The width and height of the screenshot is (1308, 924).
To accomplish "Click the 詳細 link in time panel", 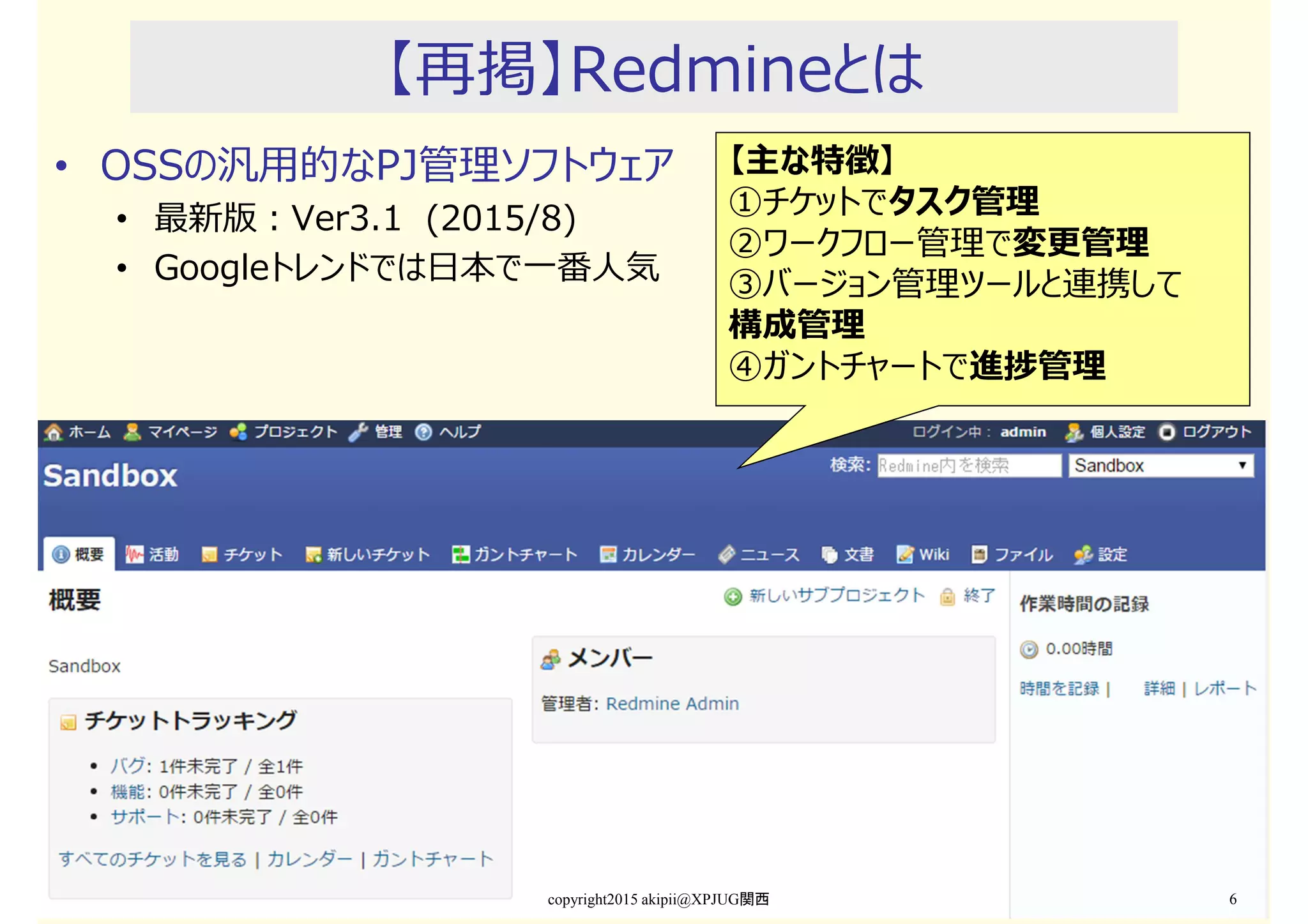I will point(1159,688).
